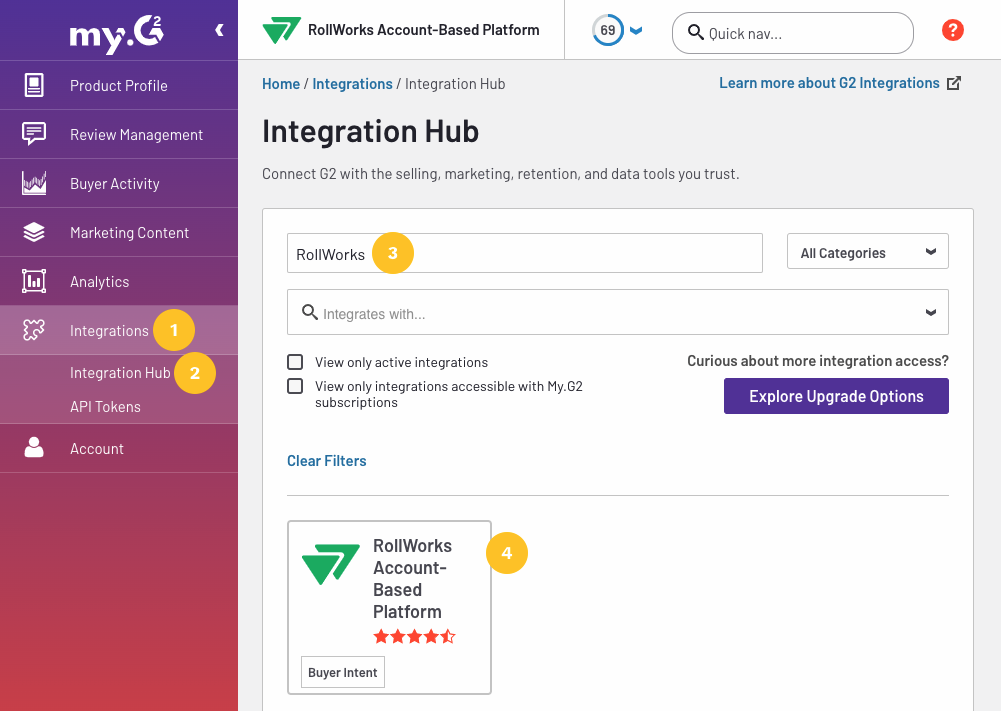Click the Quick nav search field
Image resolution: width=1001 pixels, height=711 pixels.
792,33
